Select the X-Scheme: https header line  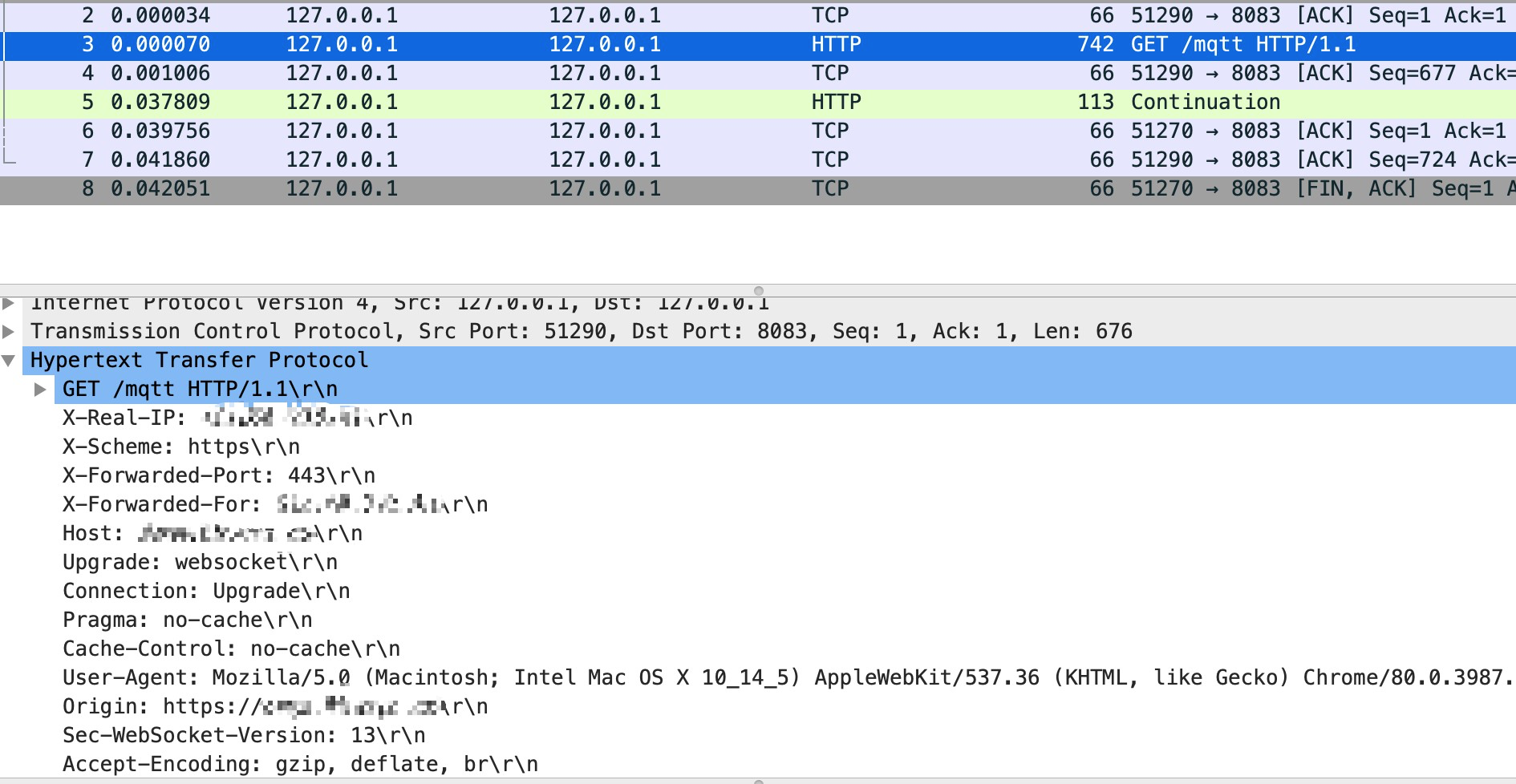pyautogui.click(x=181, y=447)
